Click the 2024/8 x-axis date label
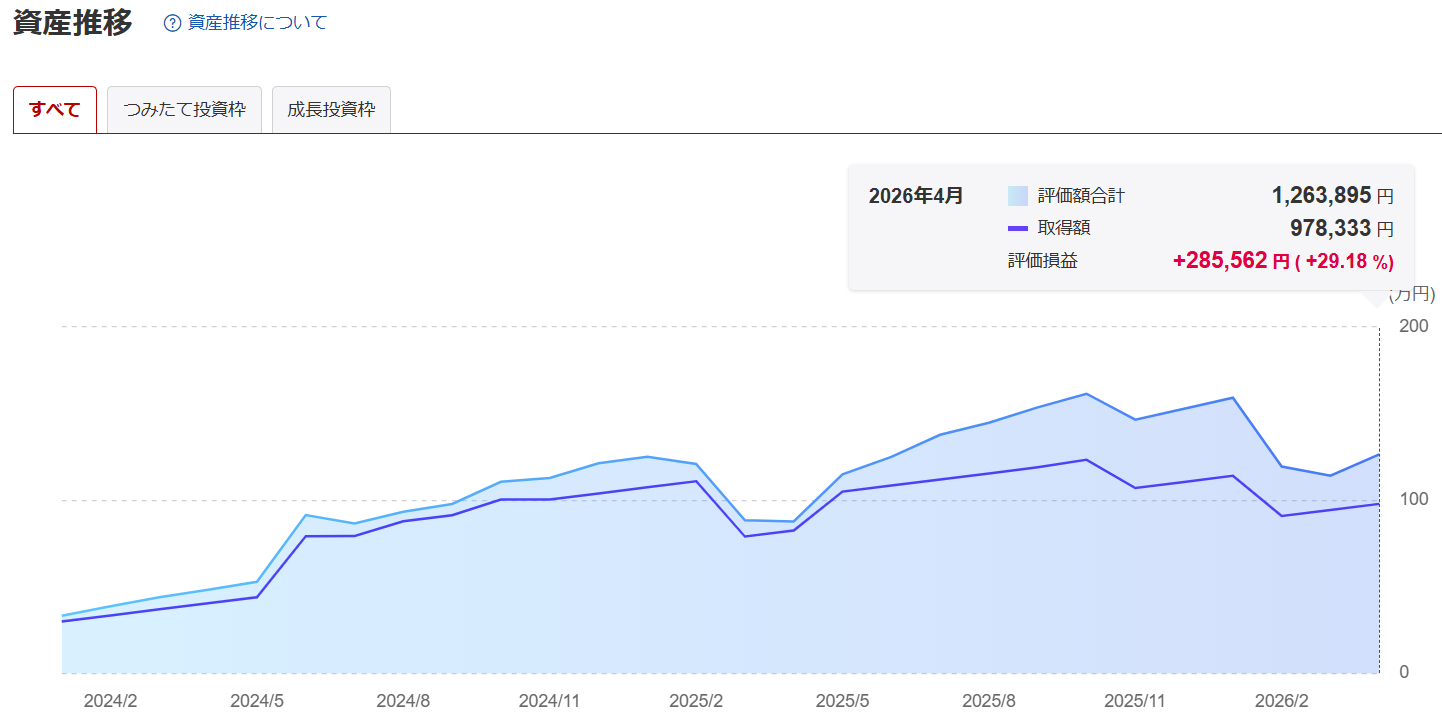The width and height of the screenshot is (1442, 715). (x=403, y=701)
